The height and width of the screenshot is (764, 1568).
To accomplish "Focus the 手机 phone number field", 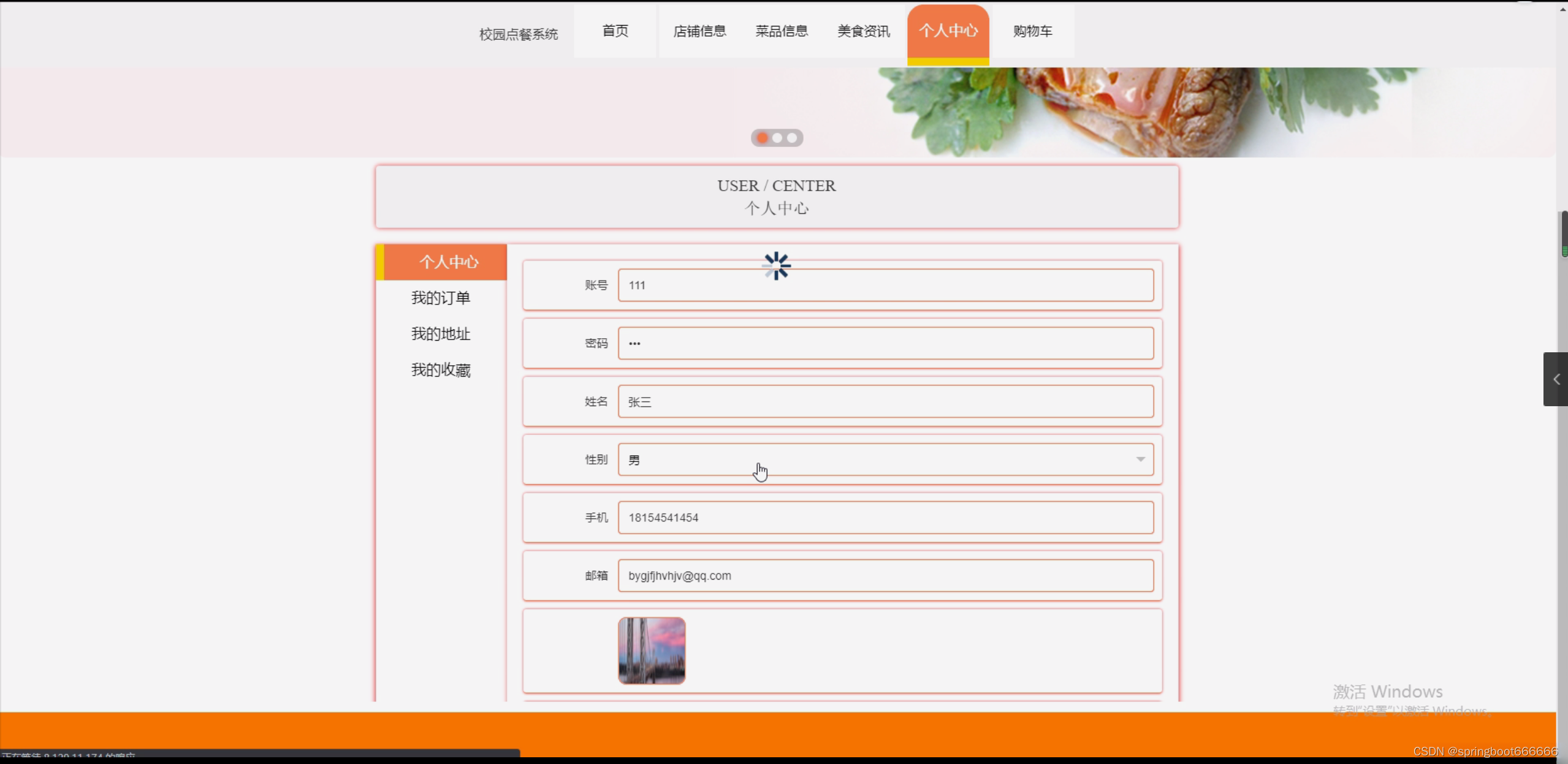I will click(886, 518).
